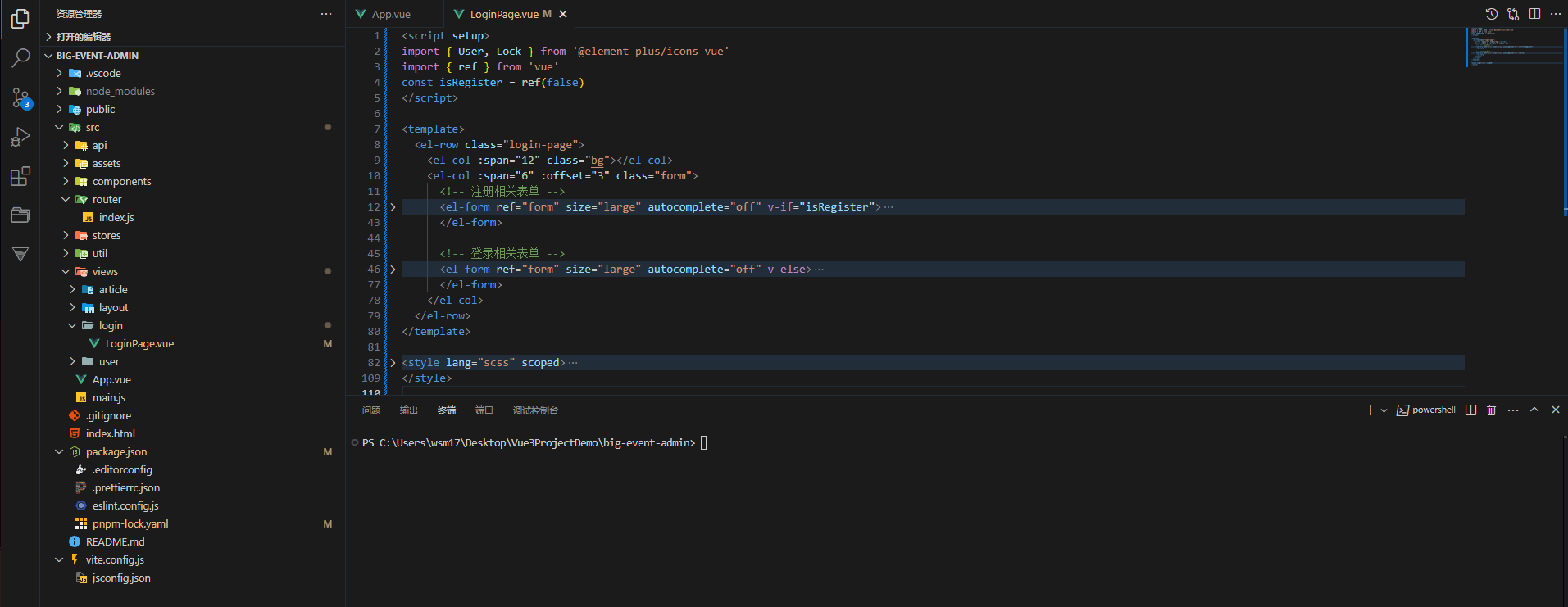Viewport: 1568px width, 607px height.
Task: Open the 调试控制台 panel tab
Action: (535, 410)
